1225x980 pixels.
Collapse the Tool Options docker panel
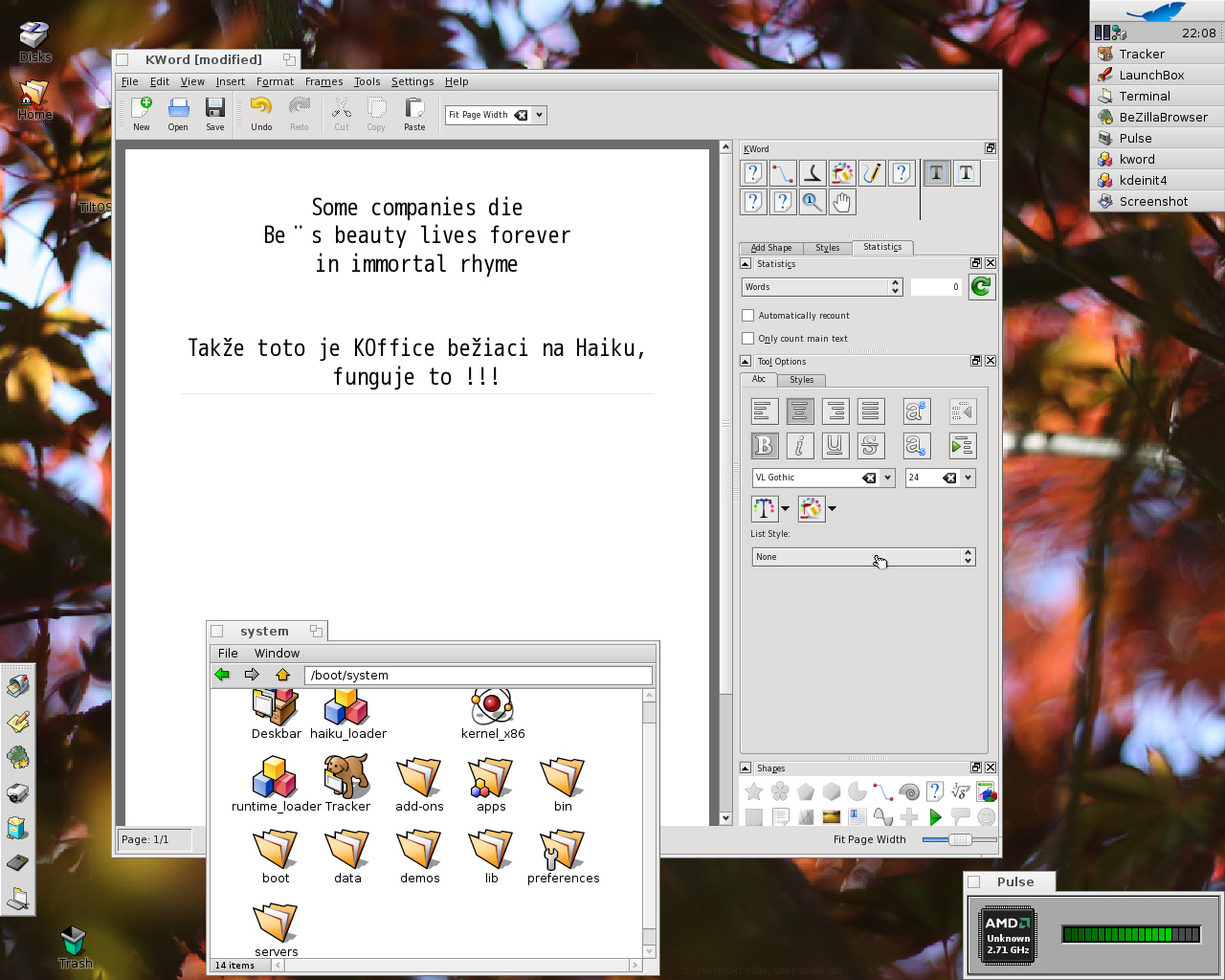[746, 361]
